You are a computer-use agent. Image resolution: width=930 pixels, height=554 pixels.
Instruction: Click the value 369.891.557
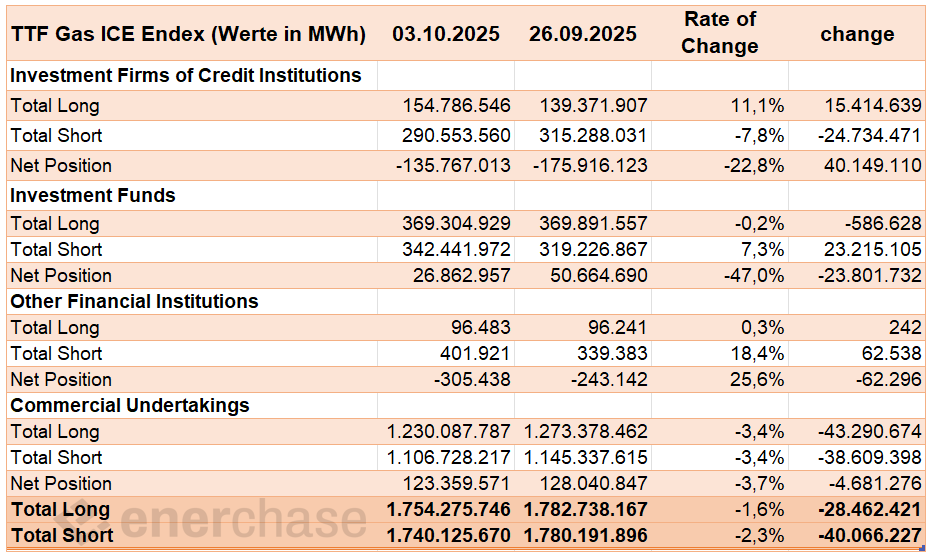pos(593,224)
